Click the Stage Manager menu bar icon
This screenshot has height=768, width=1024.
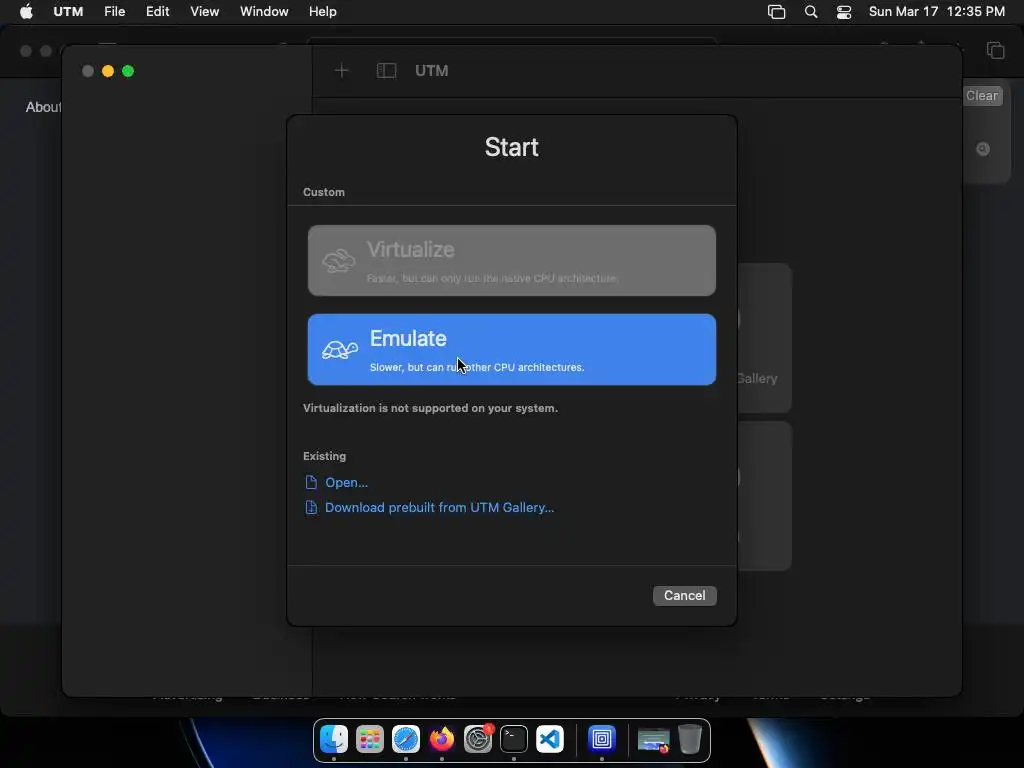(776, 12)
